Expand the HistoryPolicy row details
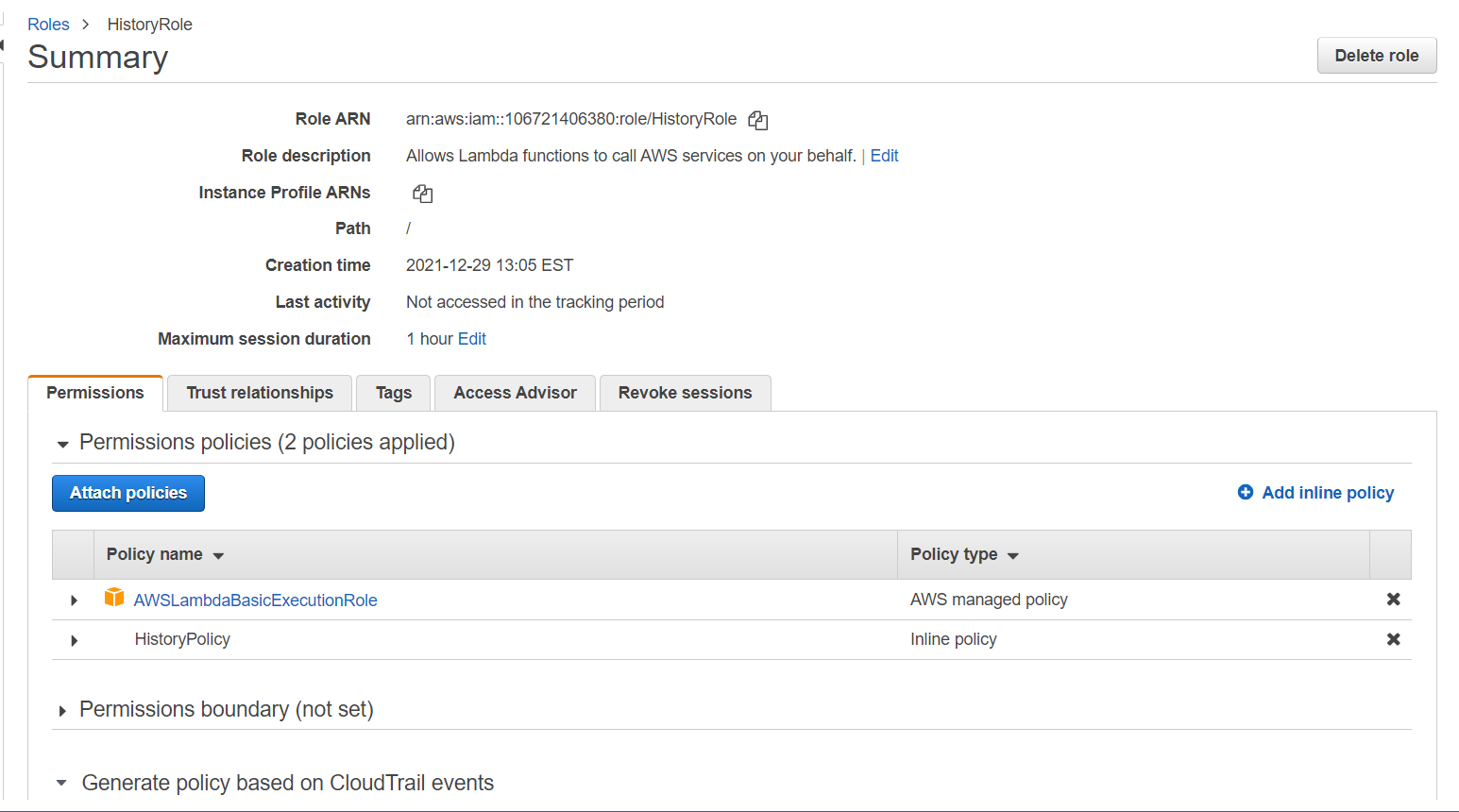The image size is (1459, 812). point(74,639)
